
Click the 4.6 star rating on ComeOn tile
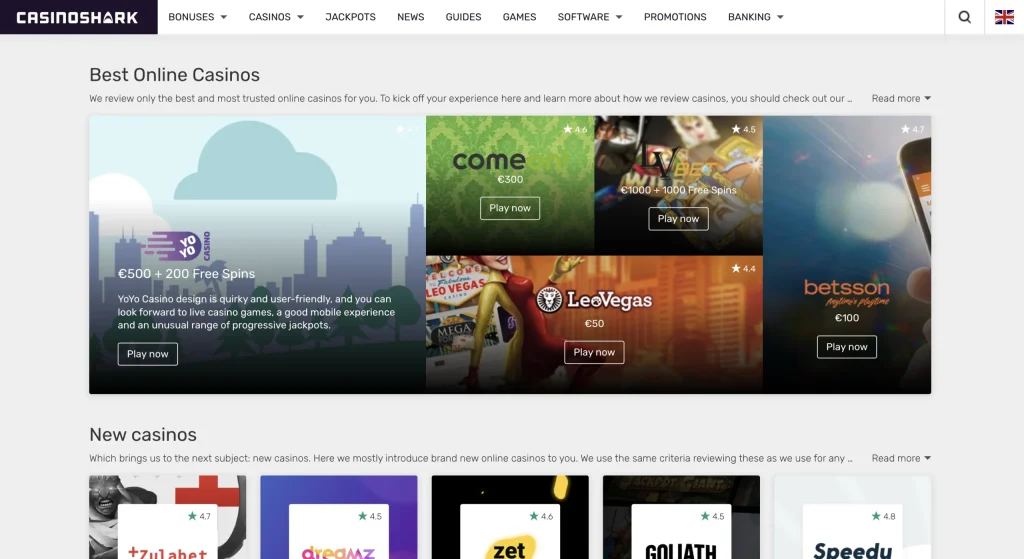pyautogui.click(x=575, y=129)
